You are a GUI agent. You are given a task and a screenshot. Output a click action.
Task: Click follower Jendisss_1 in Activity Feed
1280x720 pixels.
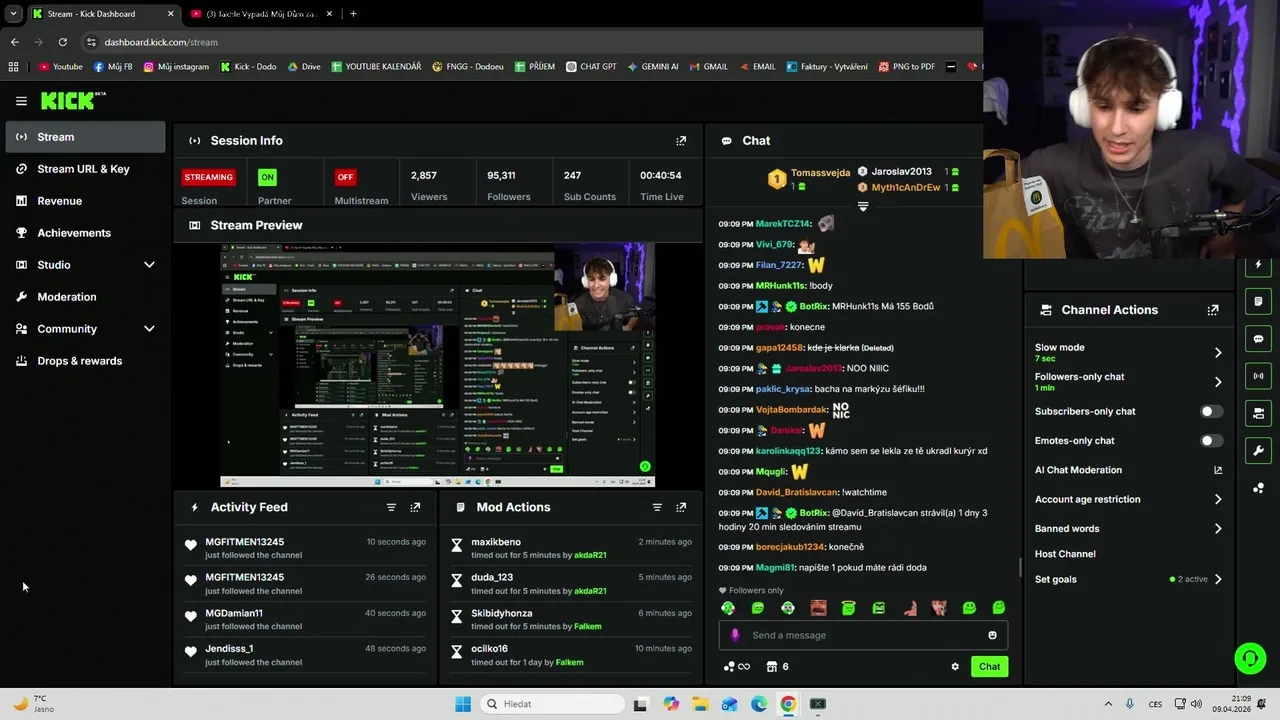click(229, 649)
